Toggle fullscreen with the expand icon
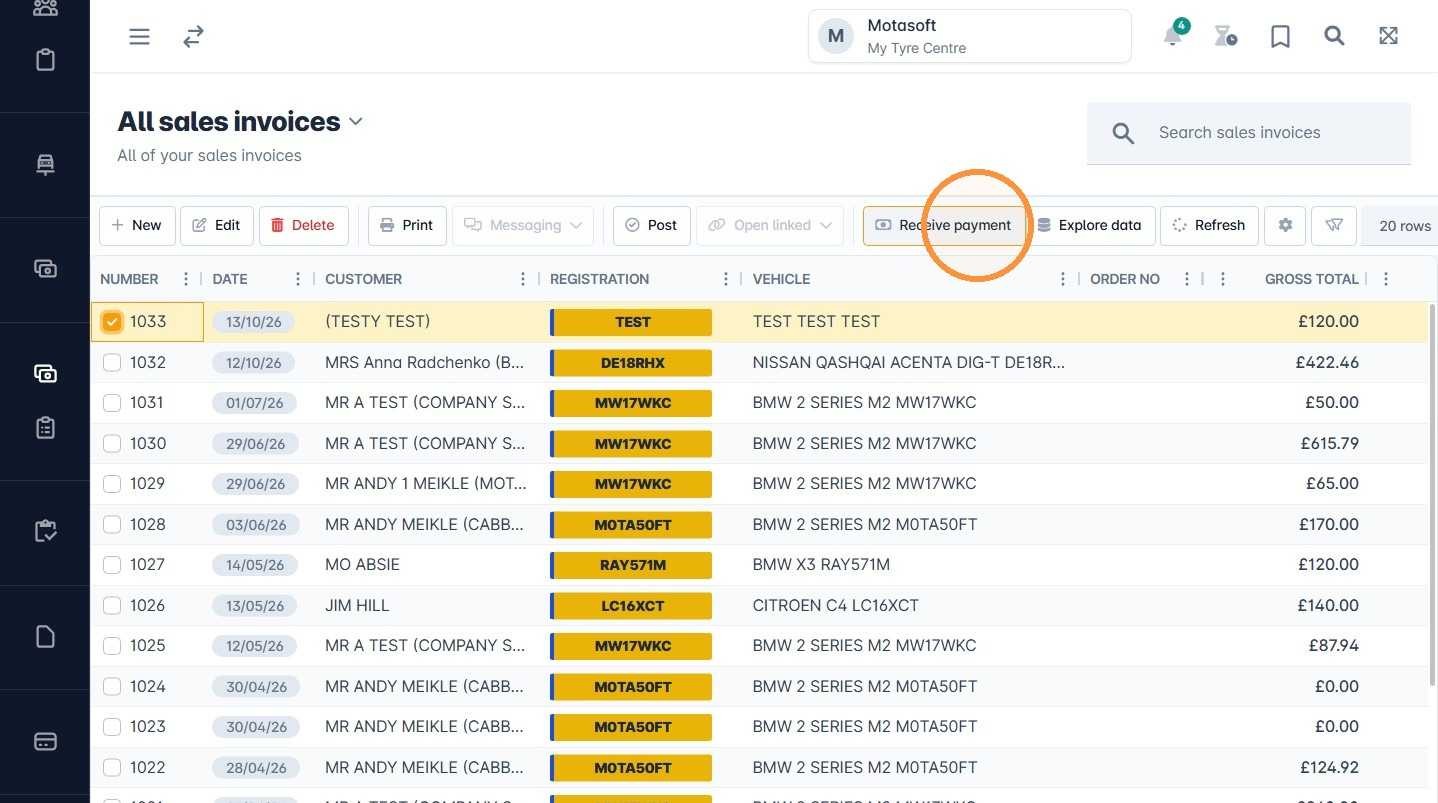1438x803 pixels. click(x=1388, y=36)
